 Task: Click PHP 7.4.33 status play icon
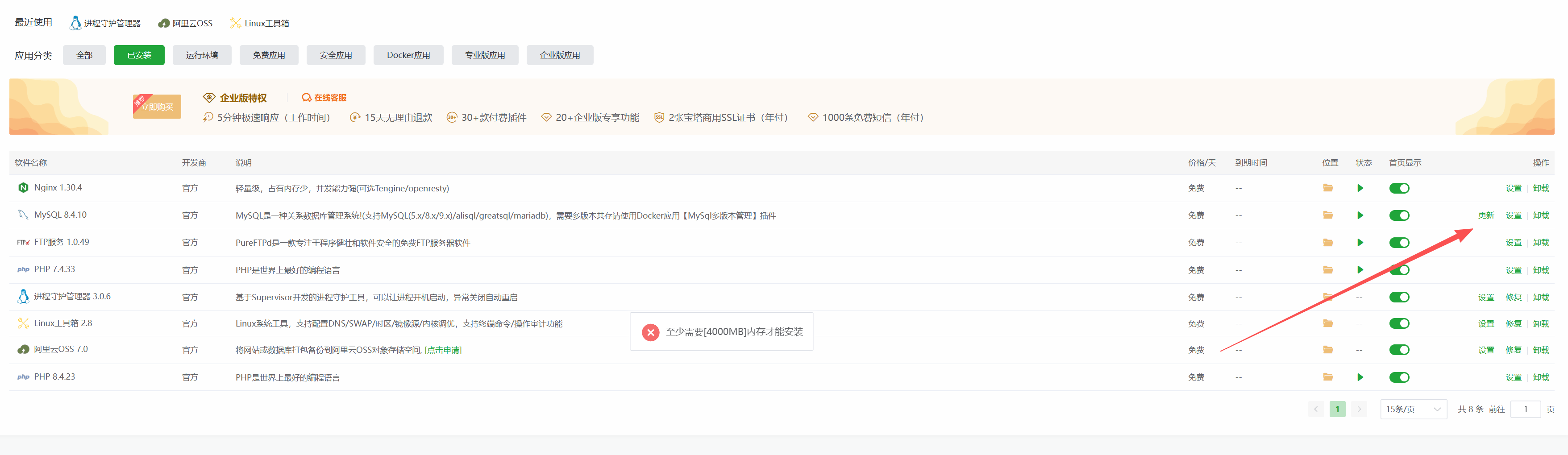[x=1360, y=269]
